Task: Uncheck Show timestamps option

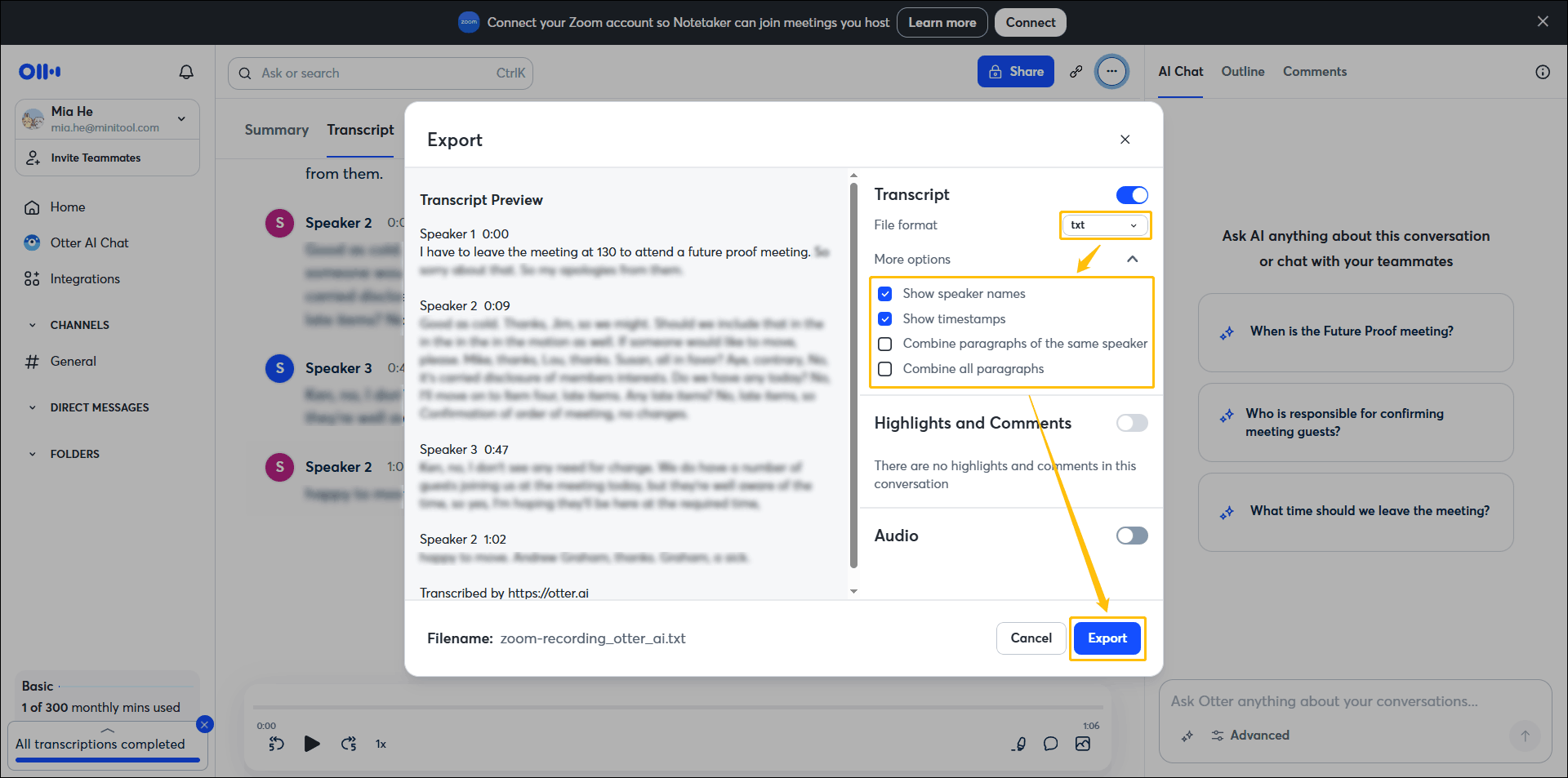Action: [x=885, y=318]
